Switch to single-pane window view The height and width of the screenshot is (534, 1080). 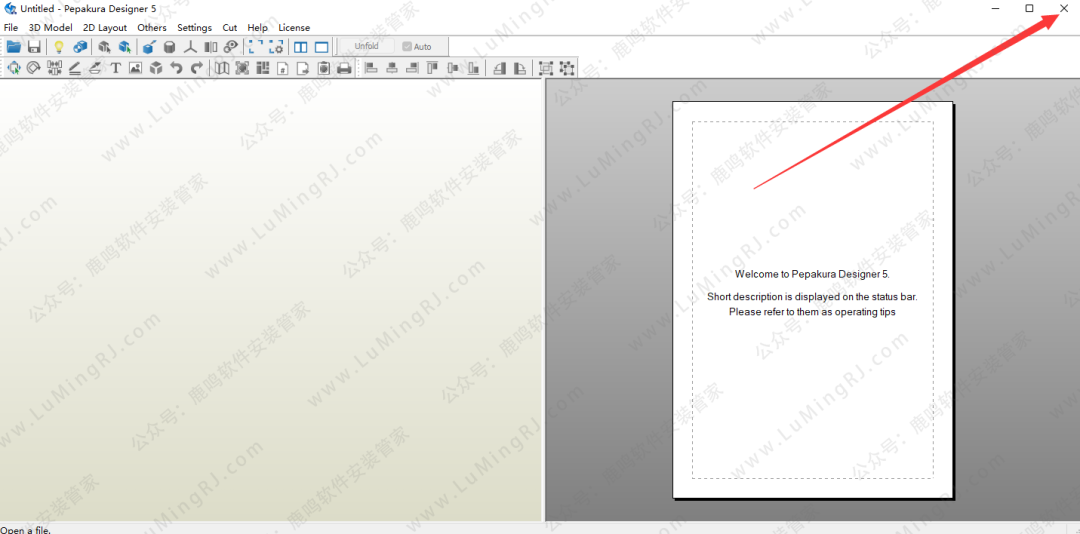322,47
